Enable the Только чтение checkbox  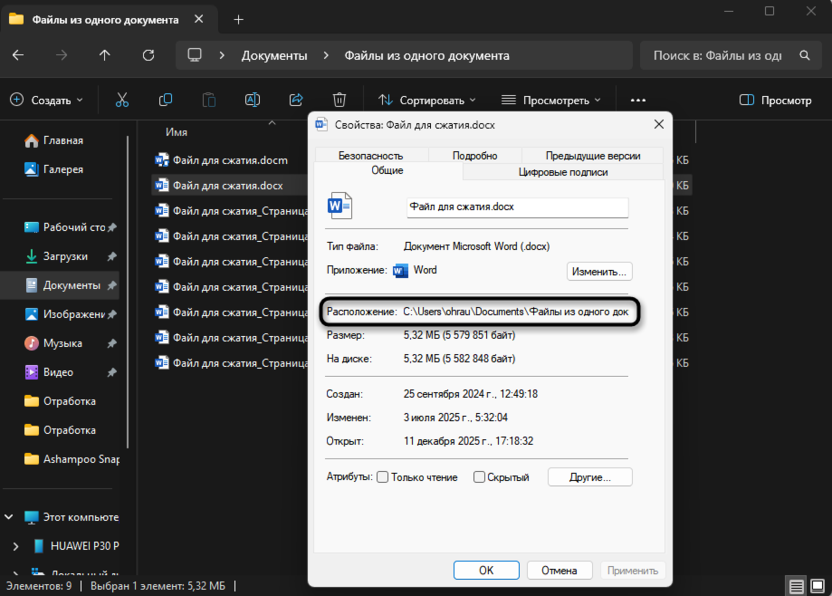[381, 477]
